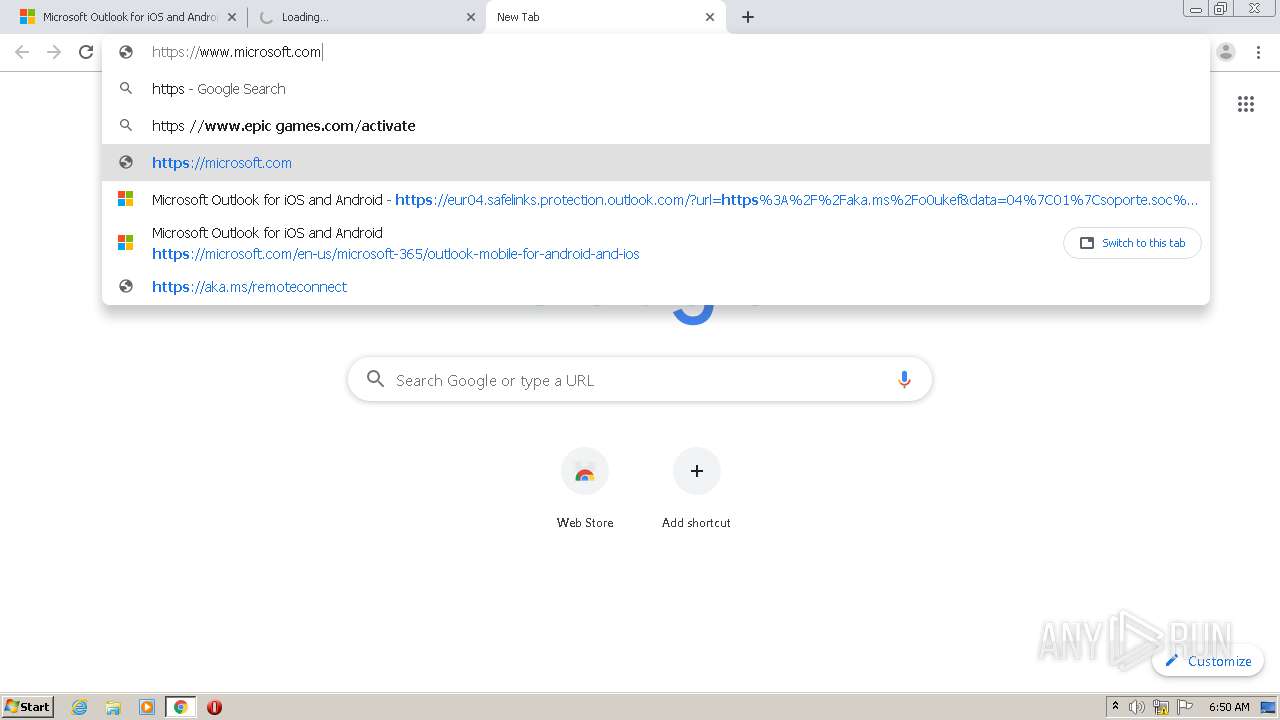This screenshot has height=720, width=1280.
Task: Open the Google apps grid
Action: coord(1246,104)
